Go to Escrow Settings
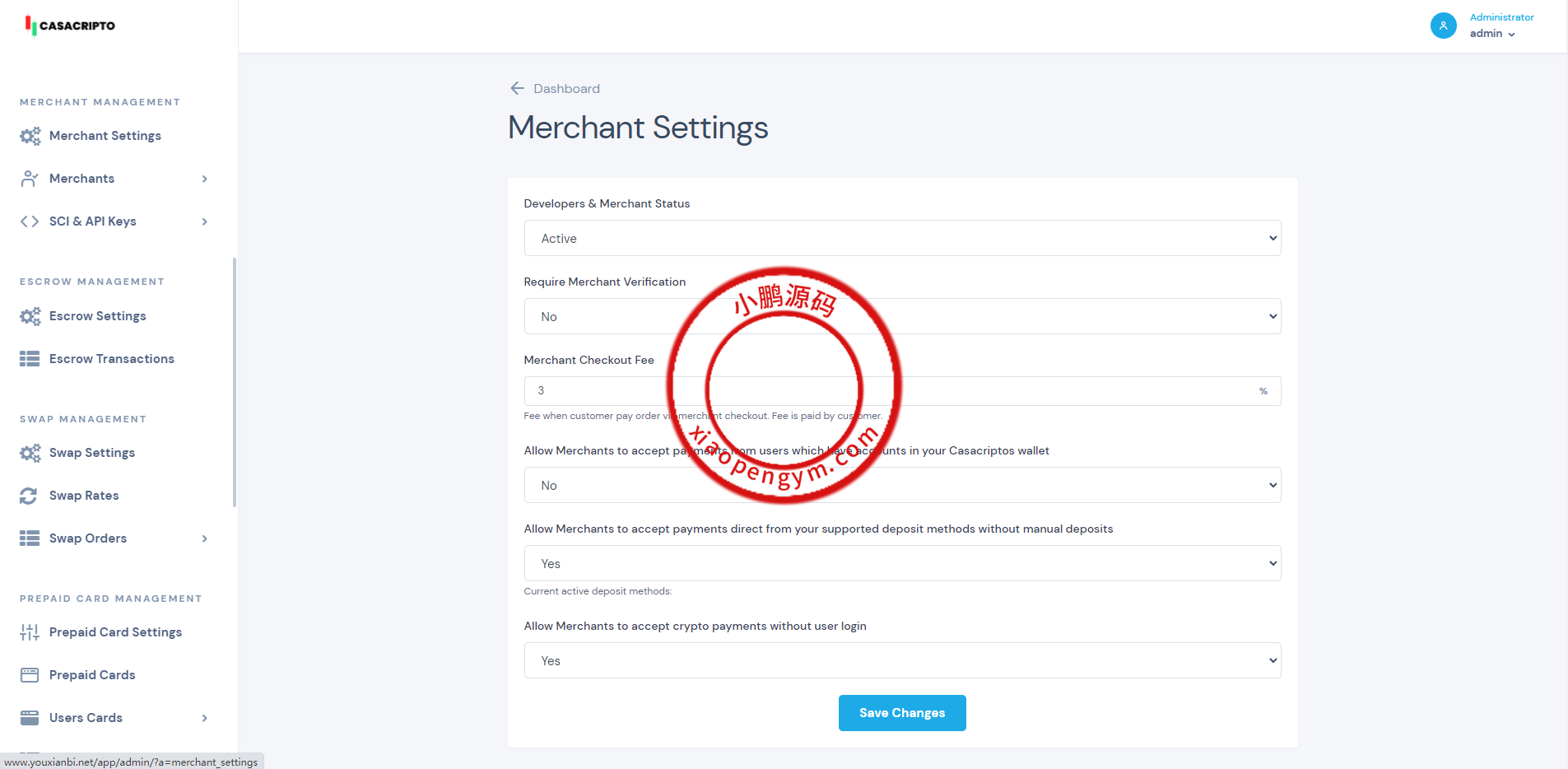Image resolution: width=1568 pixels, height=769 pixels. tap(97, 316)
